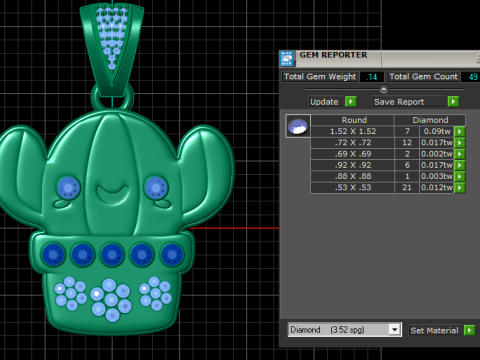
Task: Collapse the panel with the round arrow toggle
Action: [x=384, y=89]
